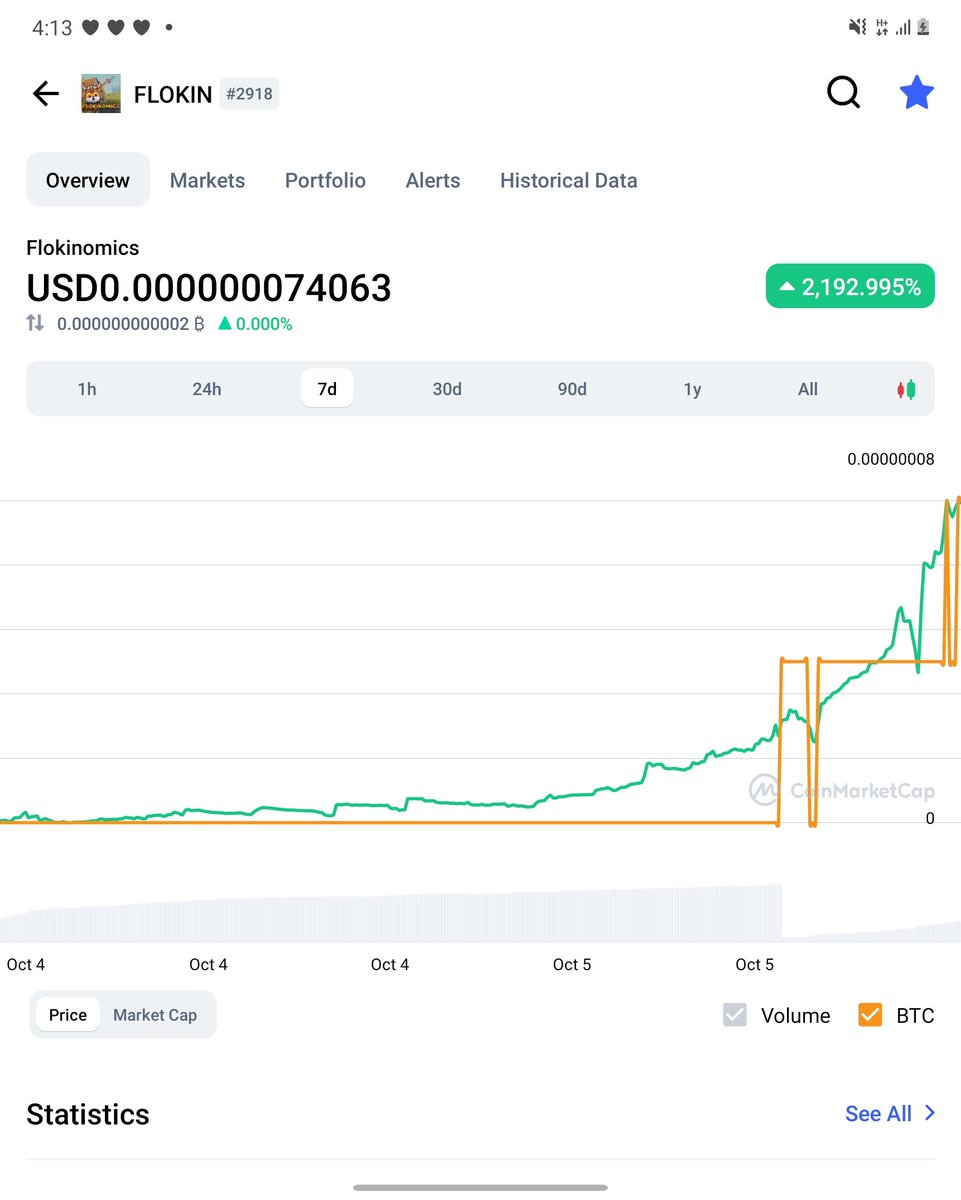Select the 1y chart range
The image size is (961, 1200).
pos(692,389)
